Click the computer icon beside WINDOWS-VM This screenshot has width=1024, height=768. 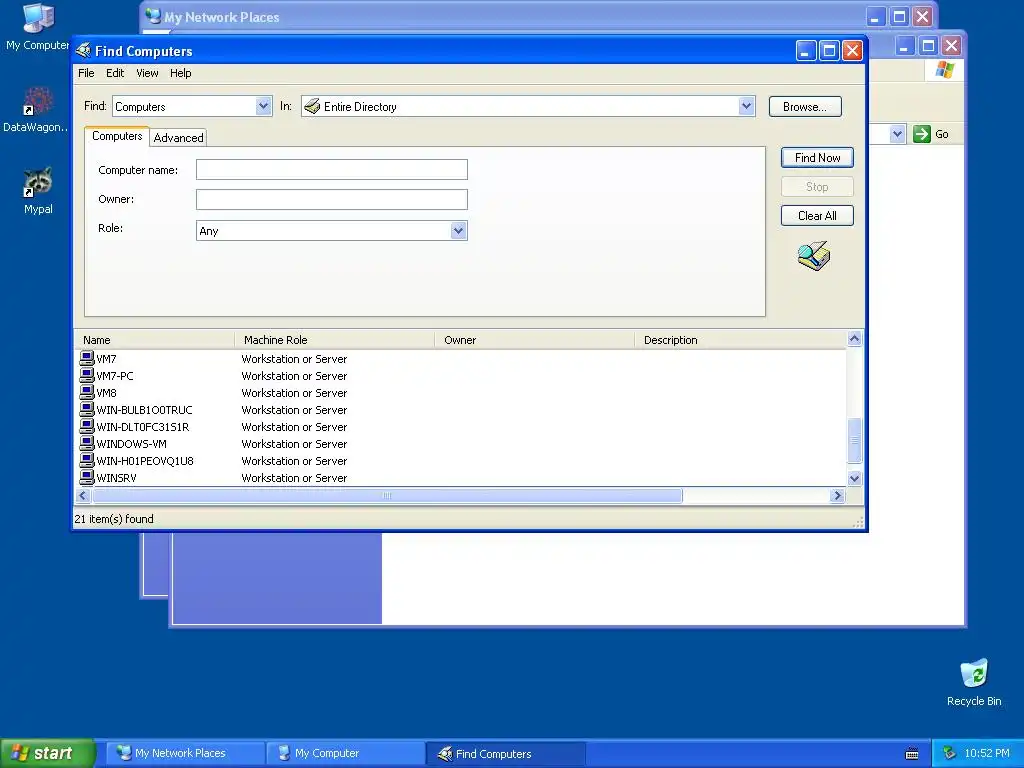[87, 443]
